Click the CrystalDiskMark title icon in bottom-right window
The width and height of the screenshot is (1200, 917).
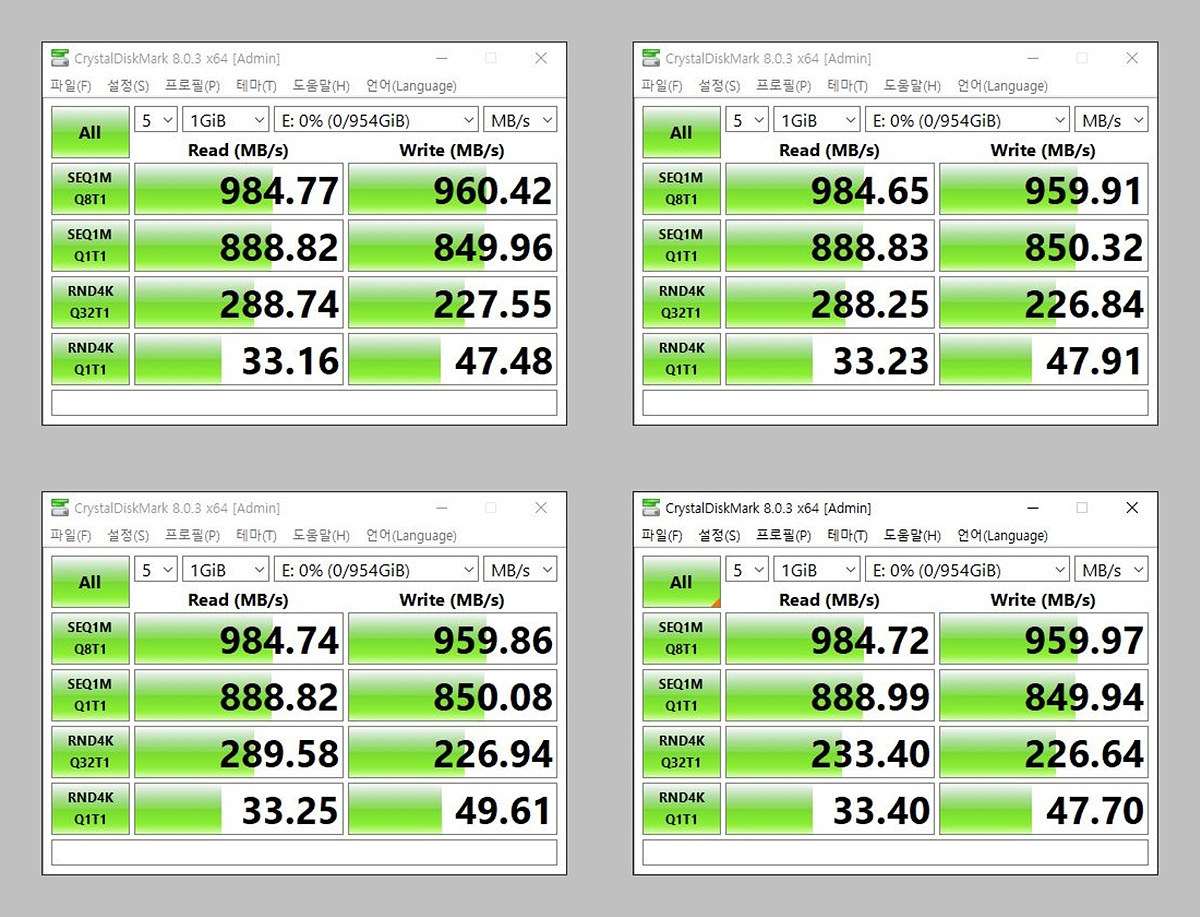tap(651, 508)
